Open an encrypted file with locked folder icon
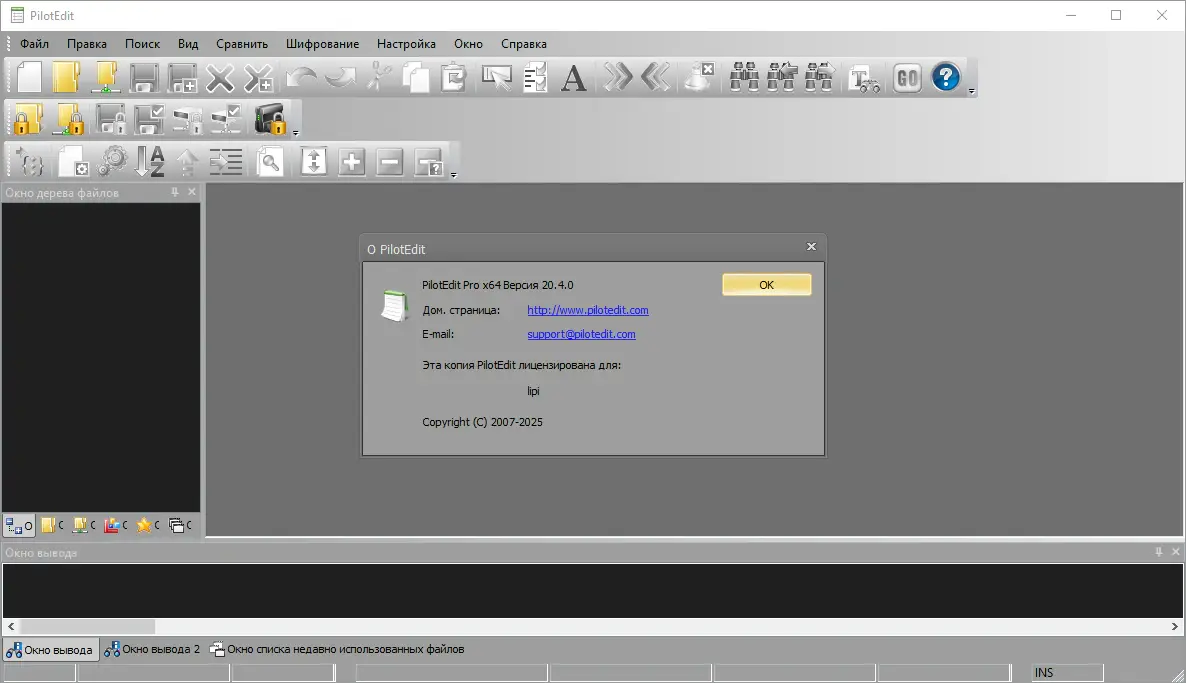Viewport: 1186px width, 683px height. pyautogui.click(x=29, y=120)
